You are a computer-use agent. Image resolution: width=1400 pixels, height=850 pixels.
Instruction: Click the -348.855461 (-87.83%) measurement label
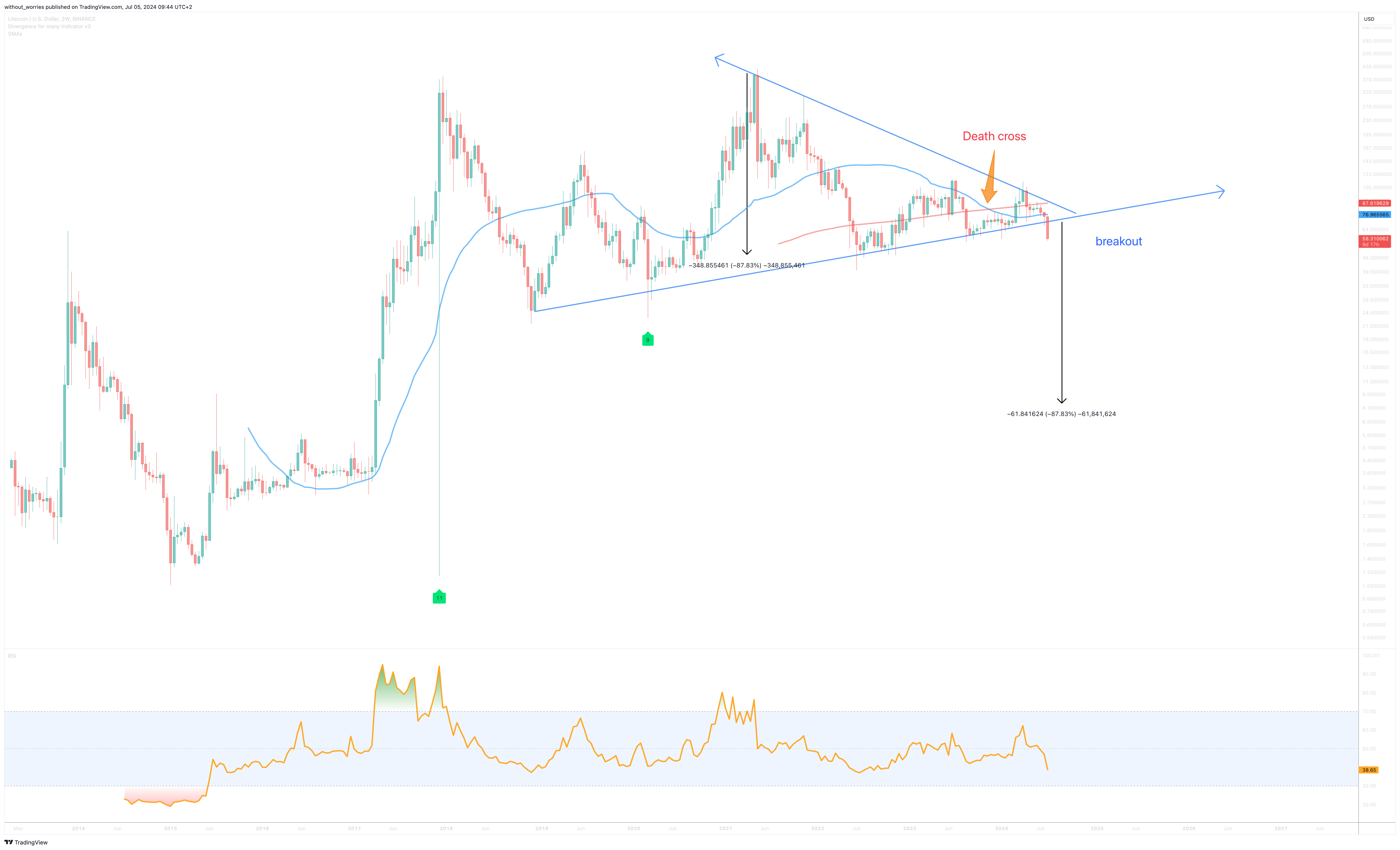[747, 265]
